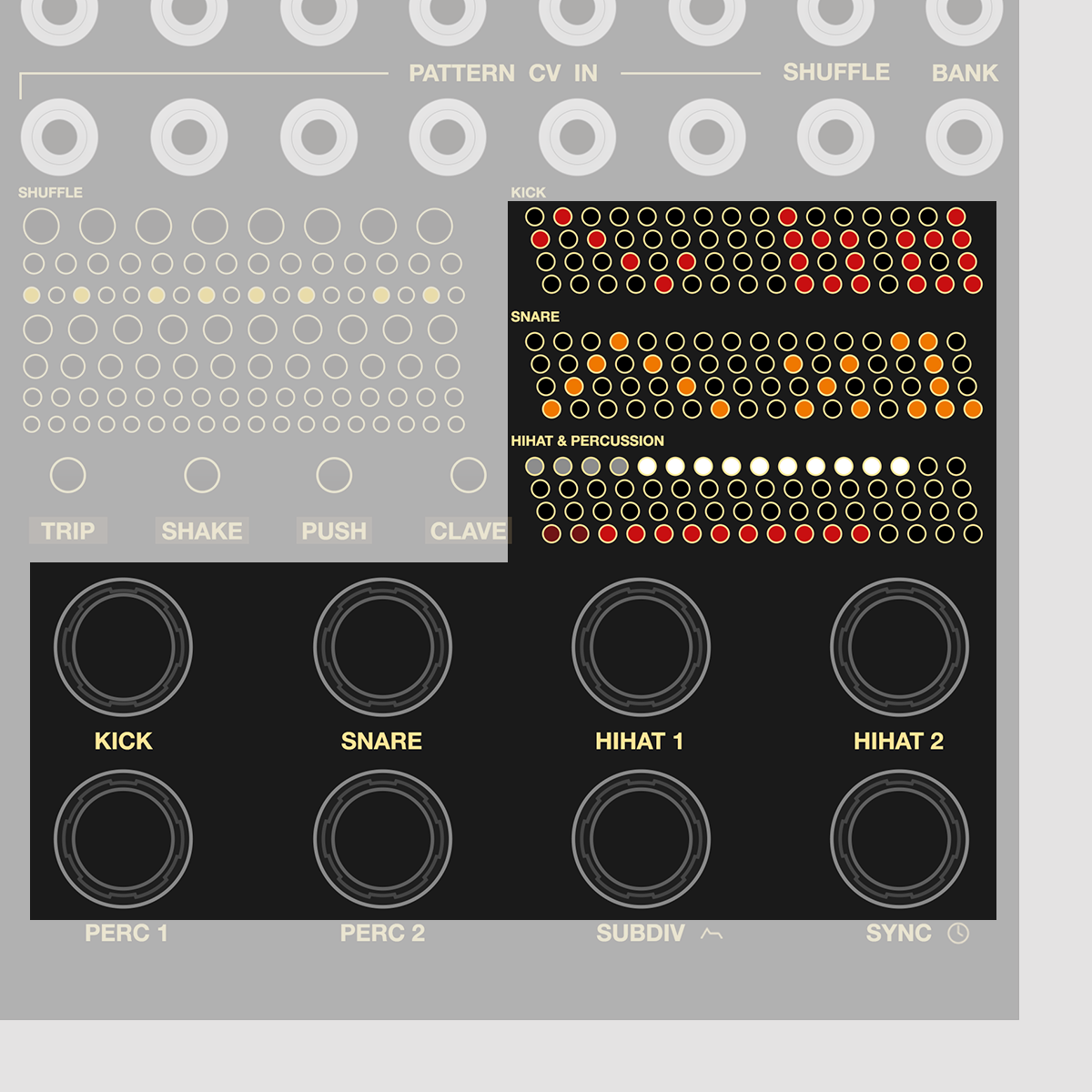Screen dimensions: 1092x1092
Task: Click the HIHAT 1 label
Action: click(639, 741)
